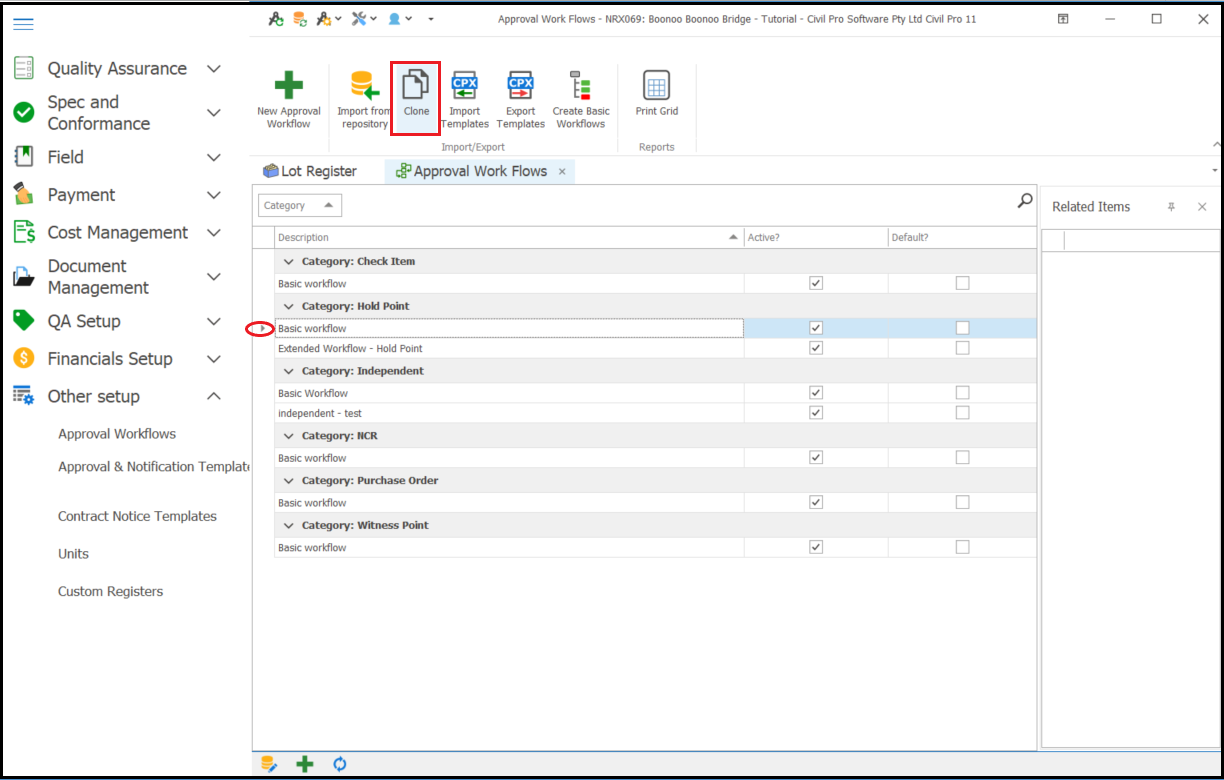Toggle Active for Extended Workflow - Hold Point
The image size is (1224, 780).
pyautogui.click(x=816, y=348)
